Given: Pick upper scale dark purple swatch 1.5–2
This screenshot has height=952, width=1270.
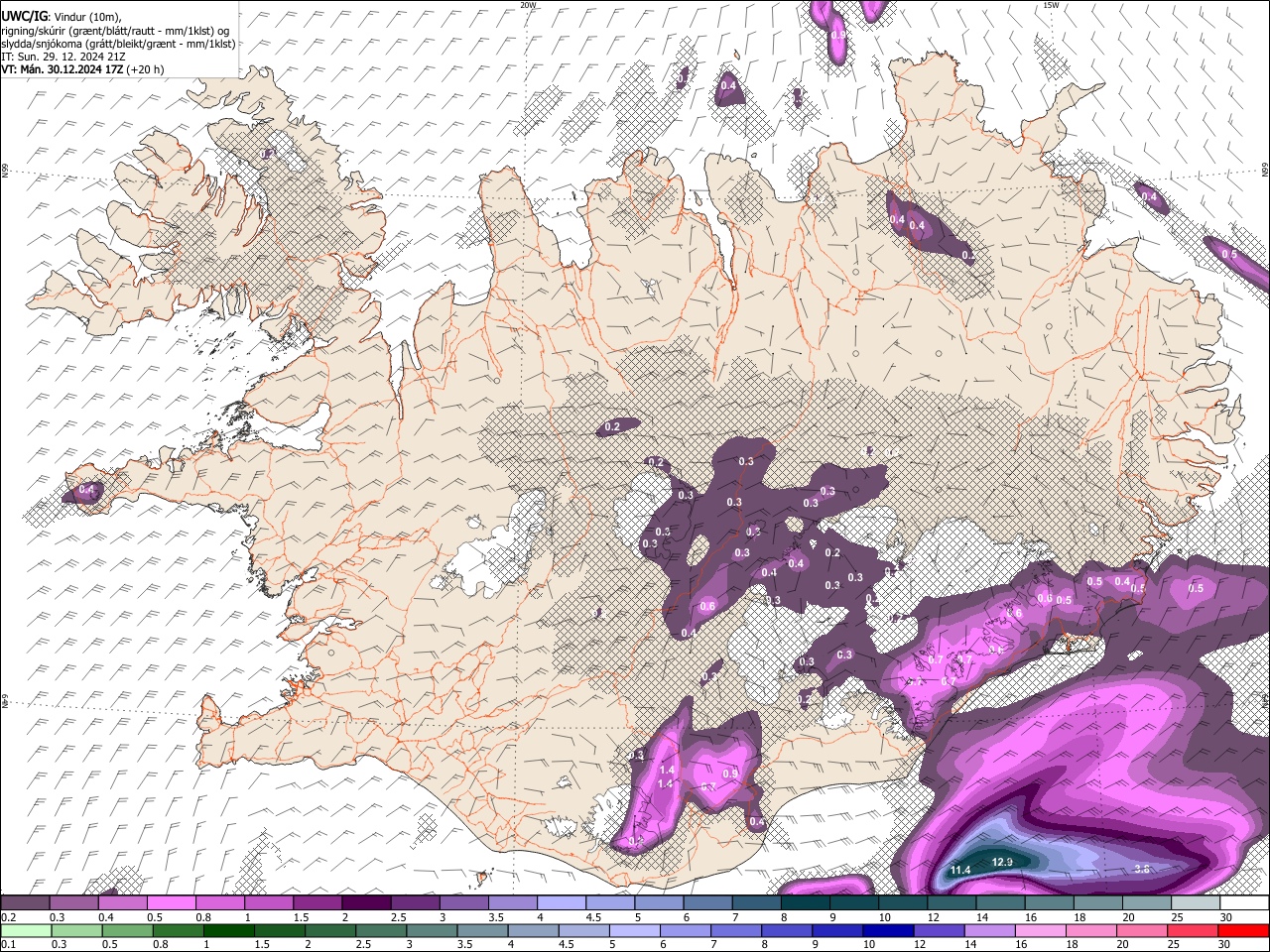Looking at the screenshot, I should coord(317,903).
